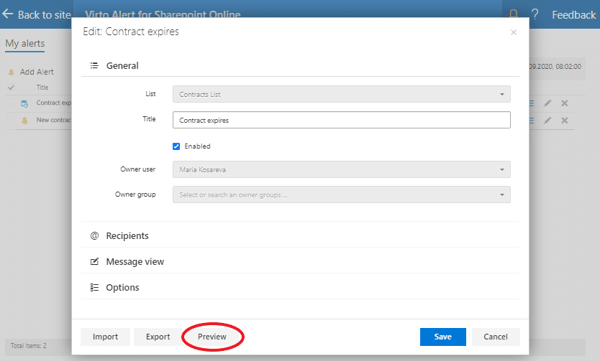Click the Export button
Viewport: 600px width, 361px height.
pyautogui.click(x=158, y=337)
